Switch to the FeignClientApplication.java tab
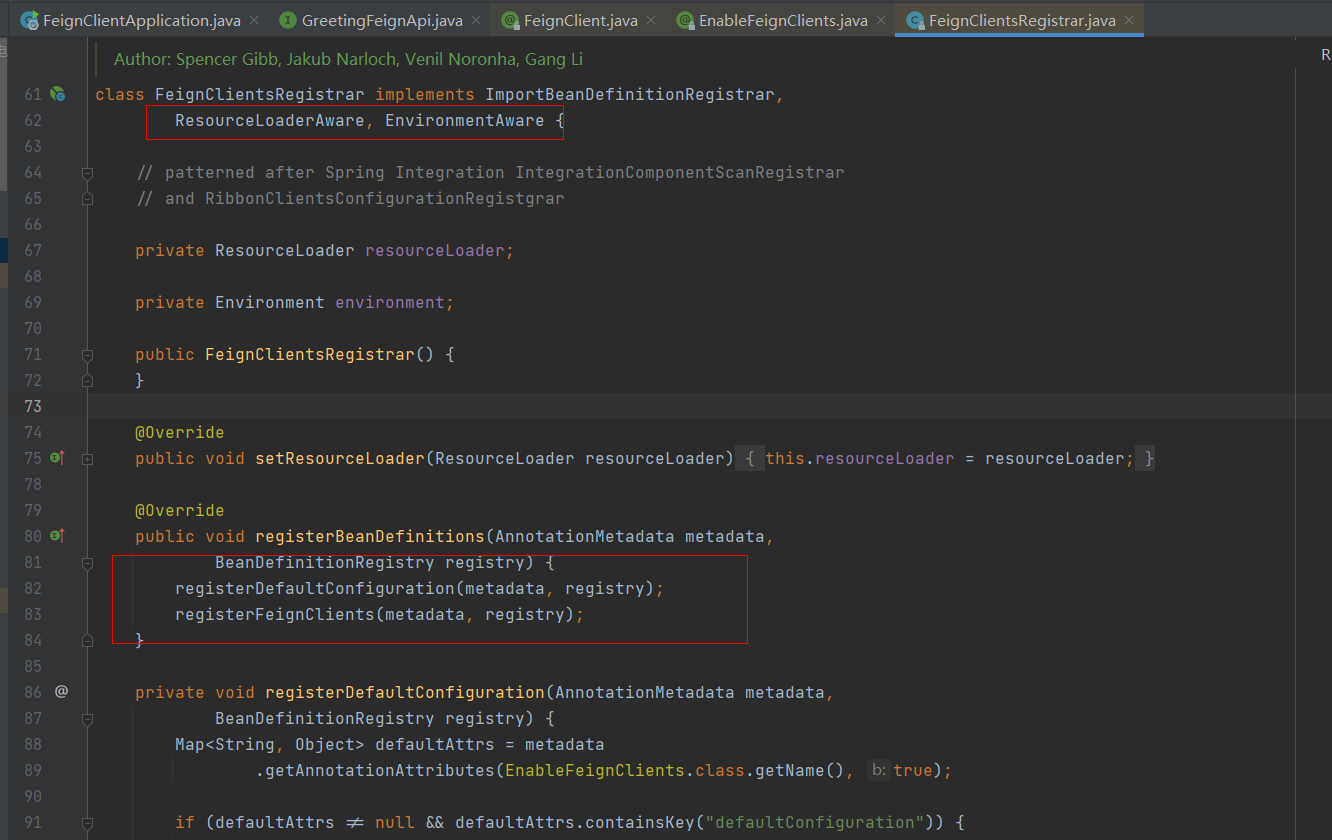The width and height of the screenshot is (1332, 840). 141,20
